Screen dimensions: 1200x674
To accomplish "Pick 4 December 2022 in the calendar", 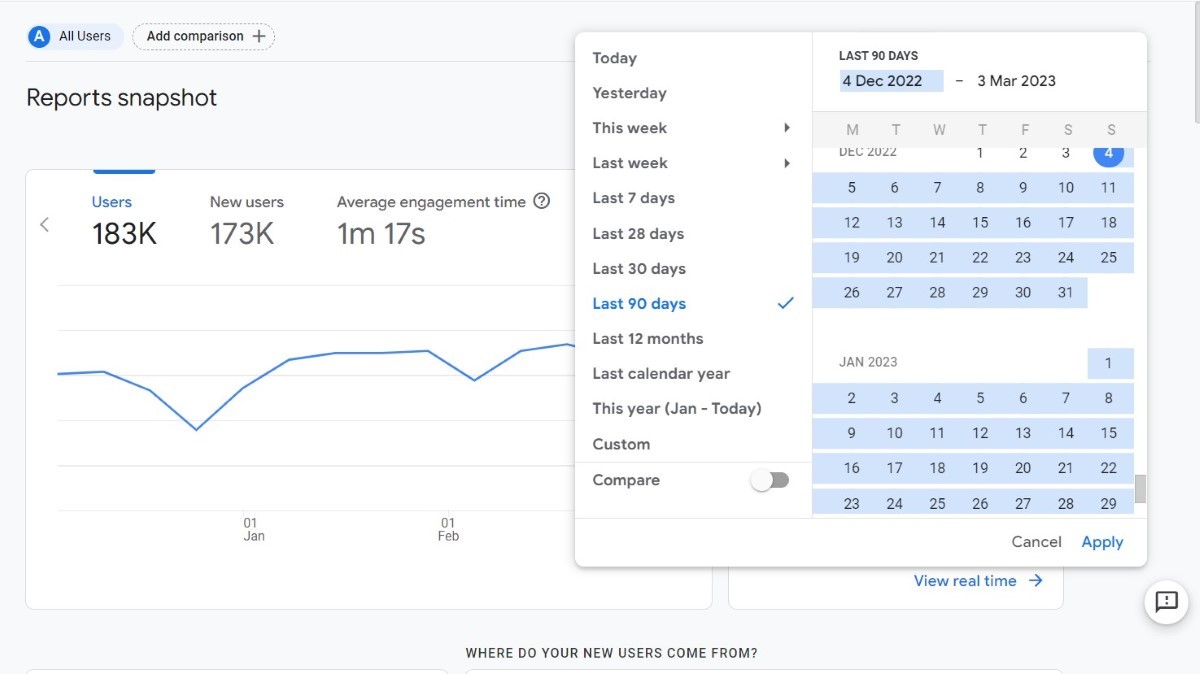I will point(1108,154).
